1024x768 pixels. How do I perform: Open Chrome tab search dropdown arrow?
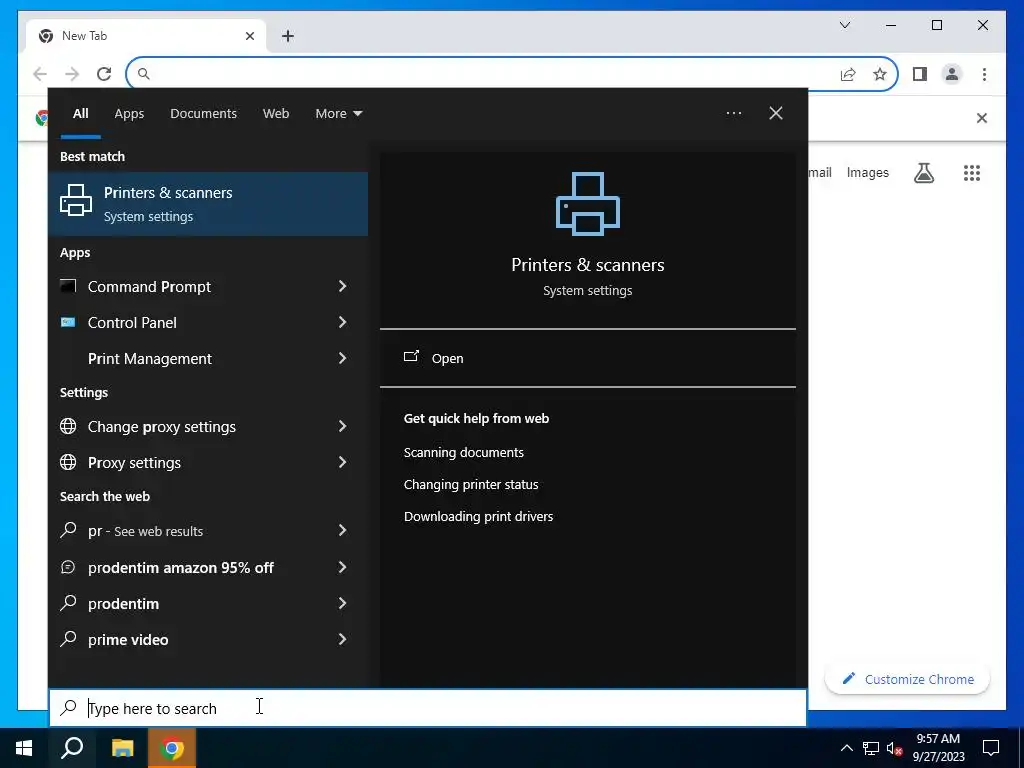pos(845,25)
